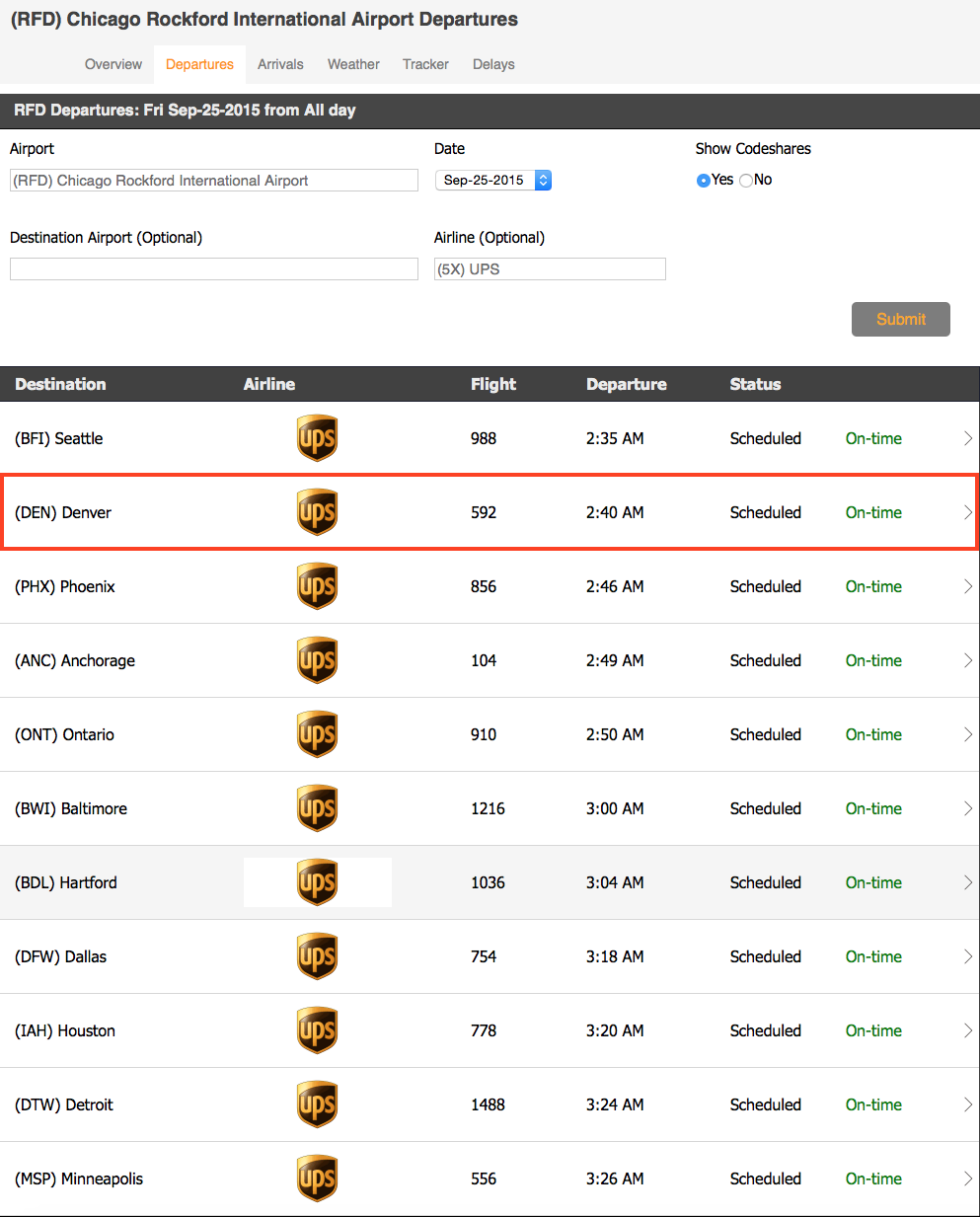Click the UPS logo in Denver row
Image resolution: width=980 pixels, height=1217 pixels.
[317, 512]
